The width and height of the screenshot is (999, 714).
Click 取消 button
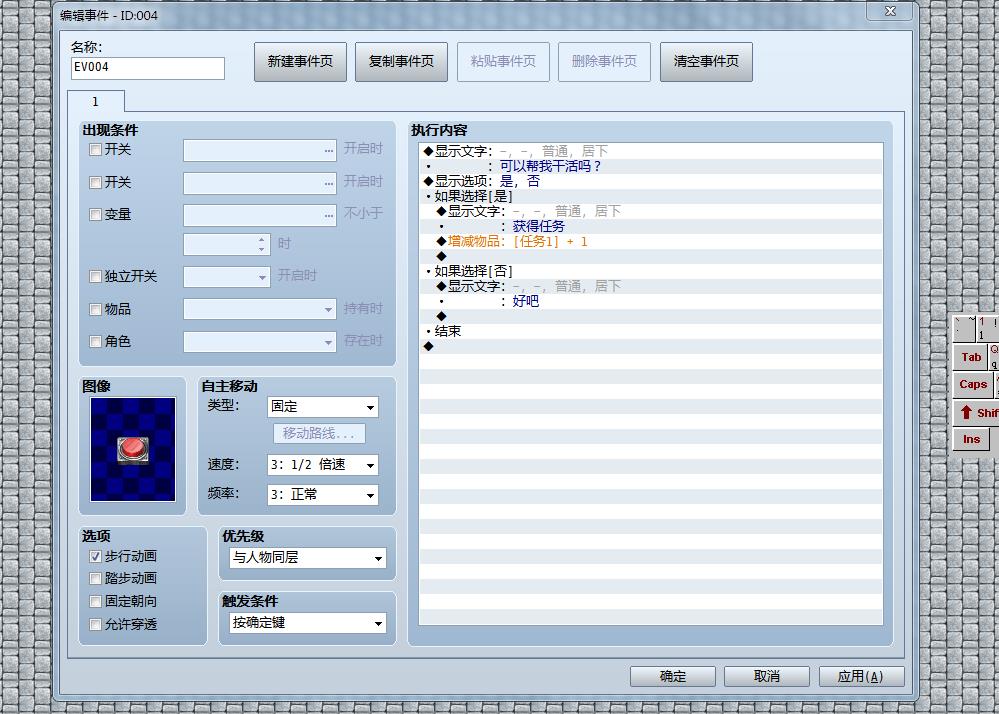pos(767,676)
